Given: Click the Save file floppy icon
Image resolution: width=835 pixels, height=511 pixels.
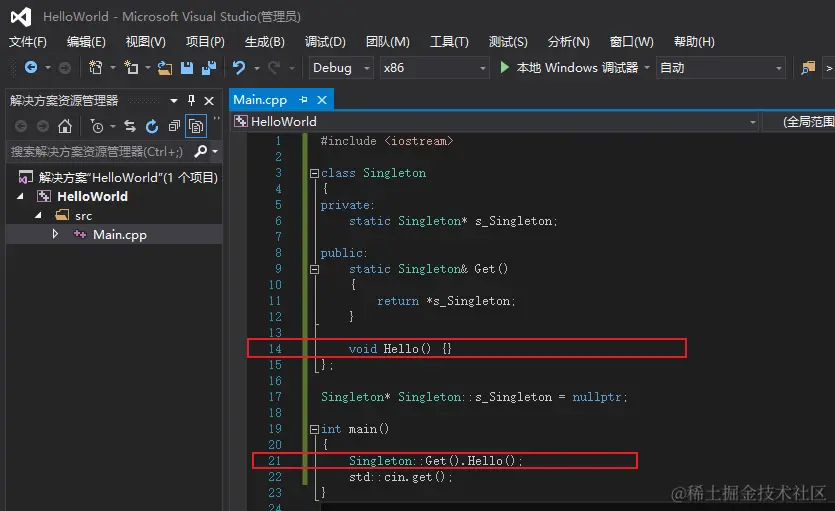Looking at the screenshot, I should coord(187,68).
